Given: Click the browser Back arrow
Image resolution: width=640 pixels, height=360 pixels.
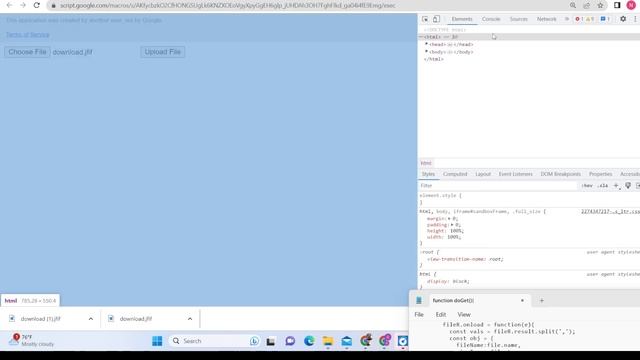Looking at the screenshot, I should coord(9,5).
